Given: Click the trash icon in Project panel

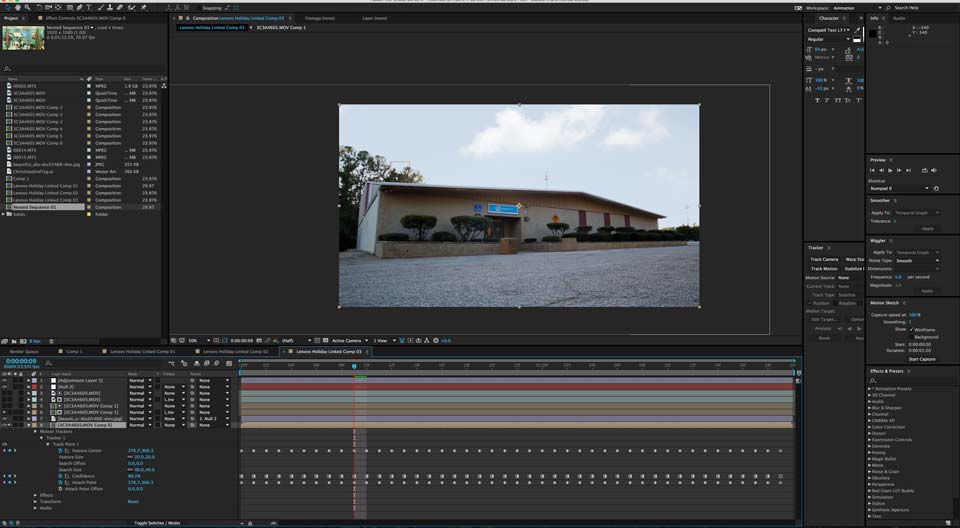Looking at the screenshot, I should tap(51, 341).
